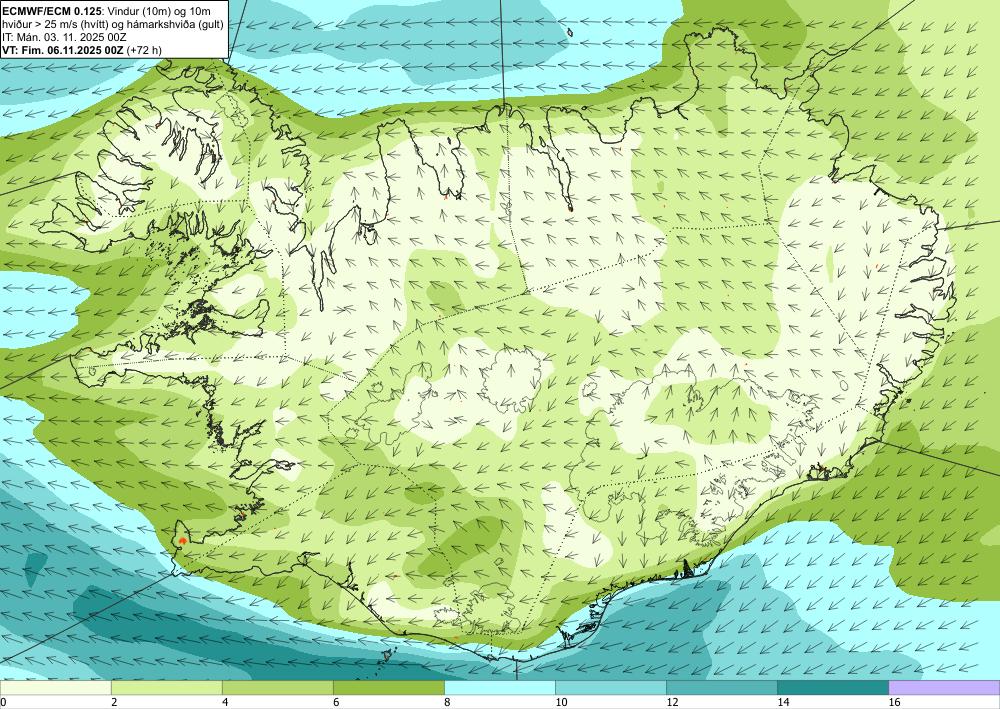Click the 4–6 m/s green legend swatch
This screenshot has width=1000, height=709.
pyautogui.click(x=277, y=687)
